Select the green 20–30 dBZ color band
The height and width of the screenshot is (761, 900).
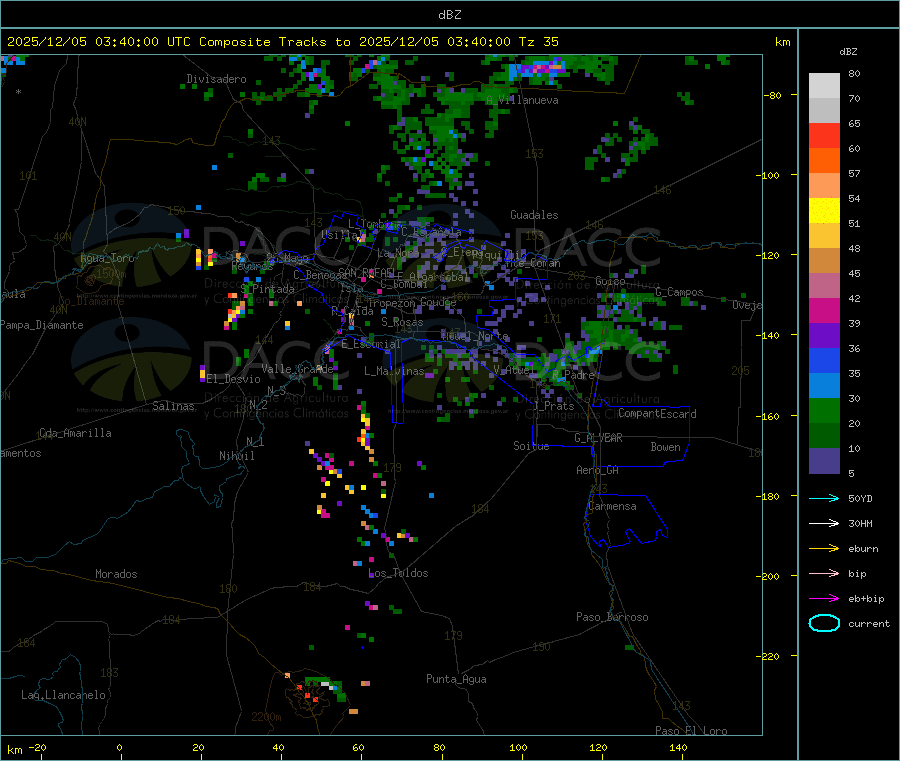coord(824,410)
